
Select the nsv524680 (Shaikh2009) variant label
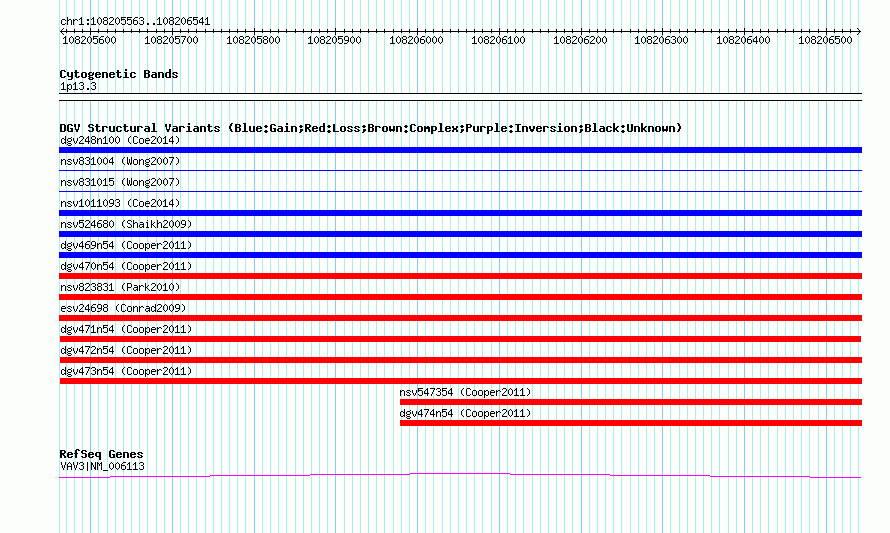[x=126, y=224]
